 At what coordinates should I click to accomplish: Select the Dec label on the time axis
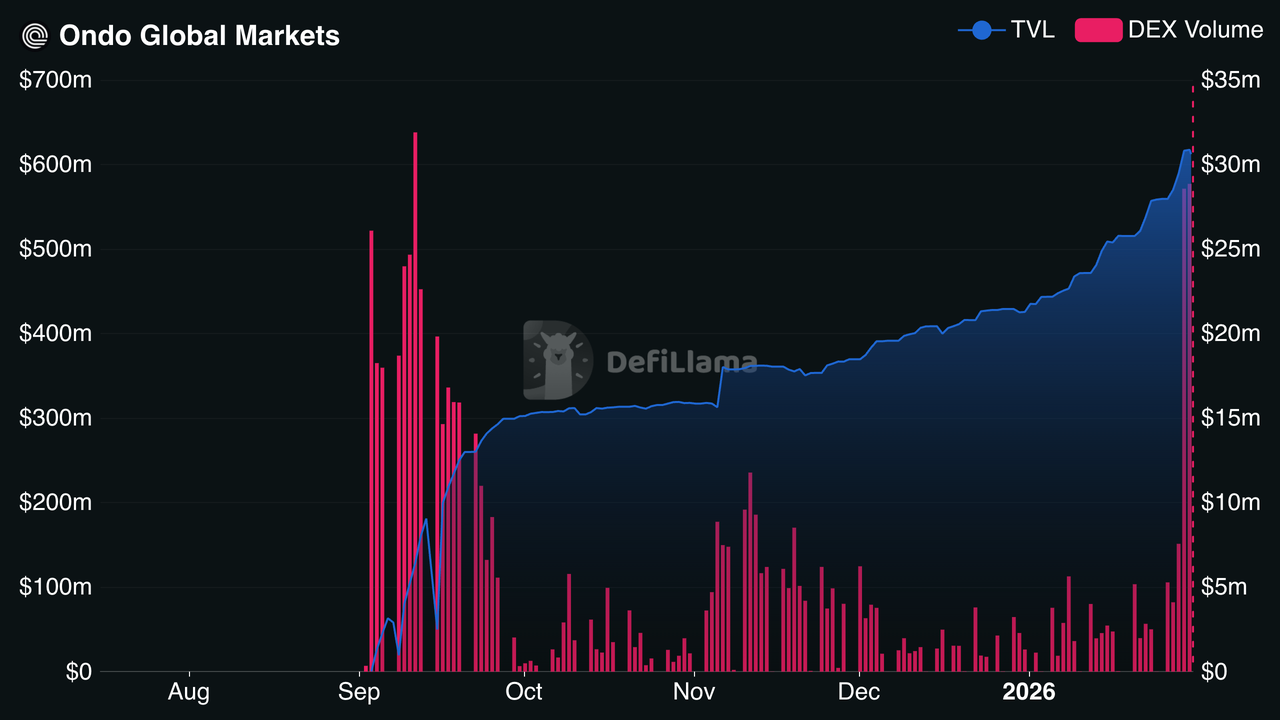click(x=859, y=691)
